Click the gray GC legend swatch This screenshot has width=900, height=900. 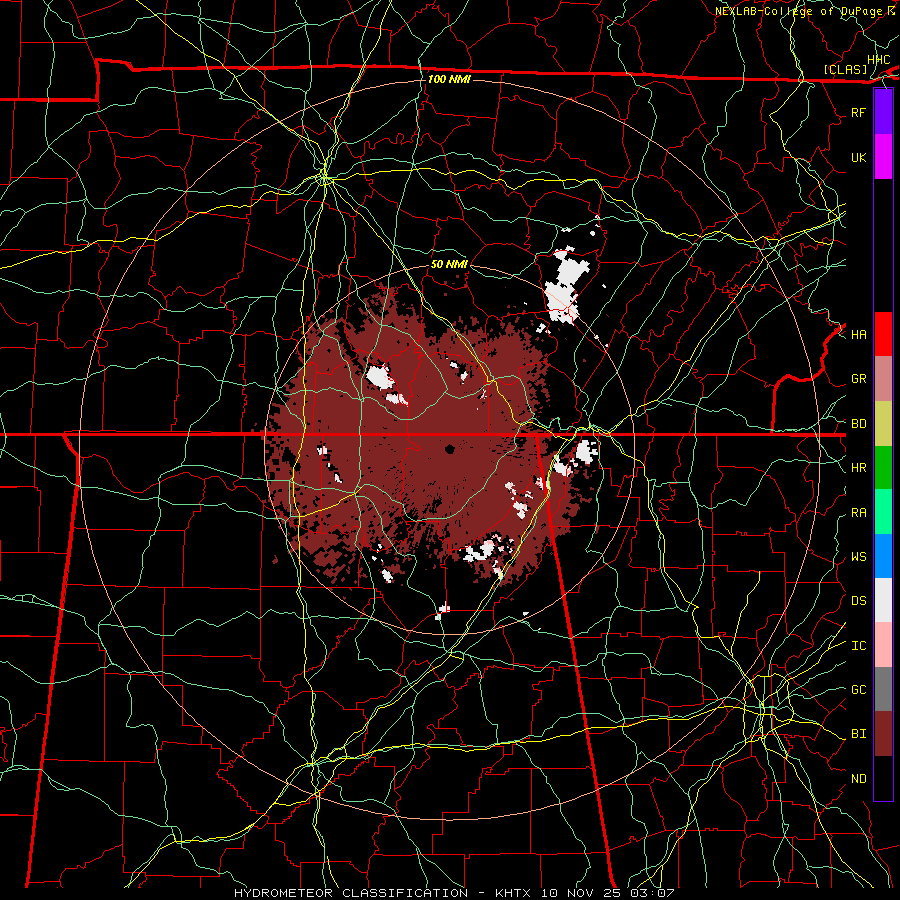883,689
